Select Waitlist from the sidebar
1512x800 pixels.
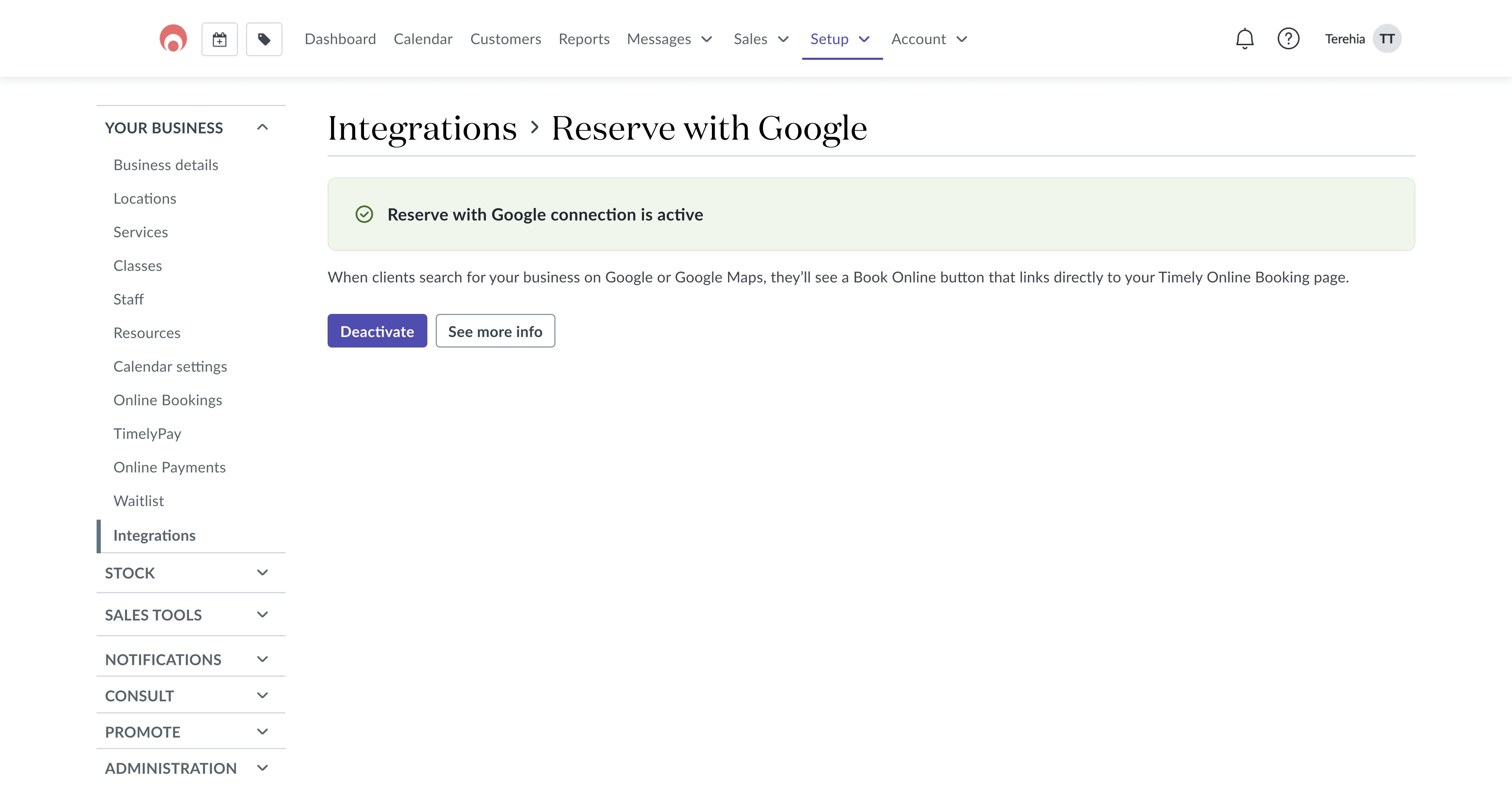coord(139,500)
